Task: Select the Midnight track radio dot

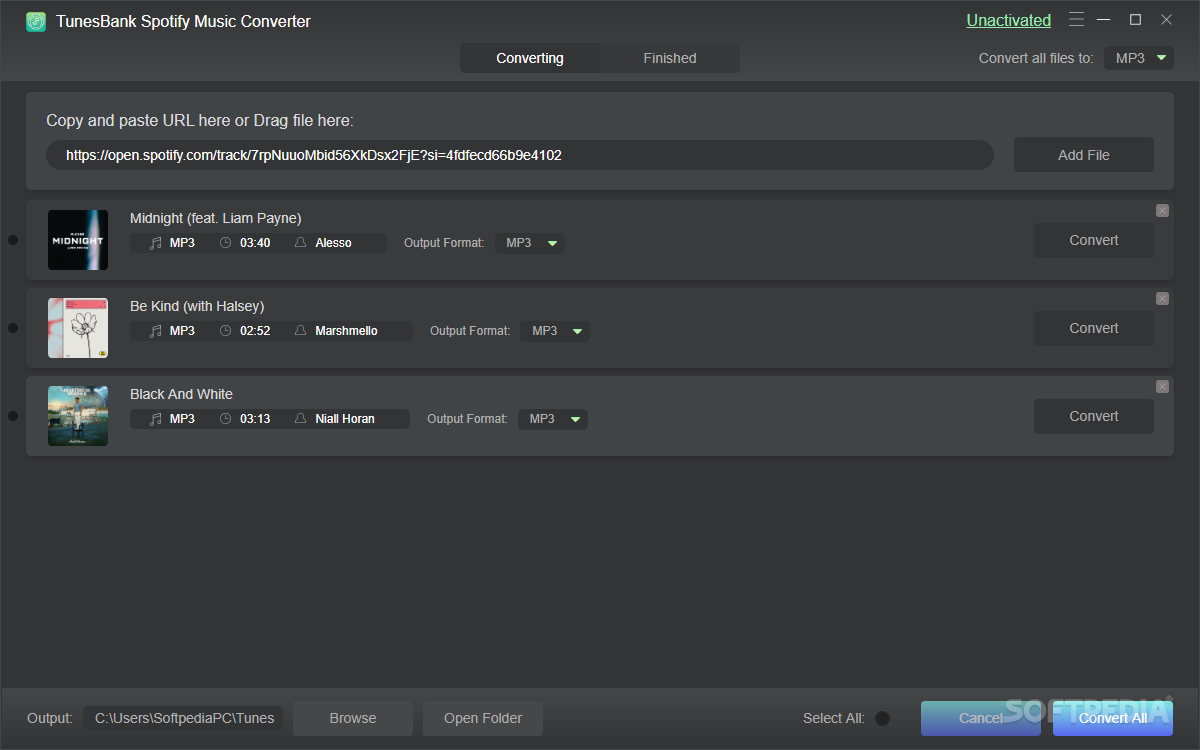Action: (13, 240)
